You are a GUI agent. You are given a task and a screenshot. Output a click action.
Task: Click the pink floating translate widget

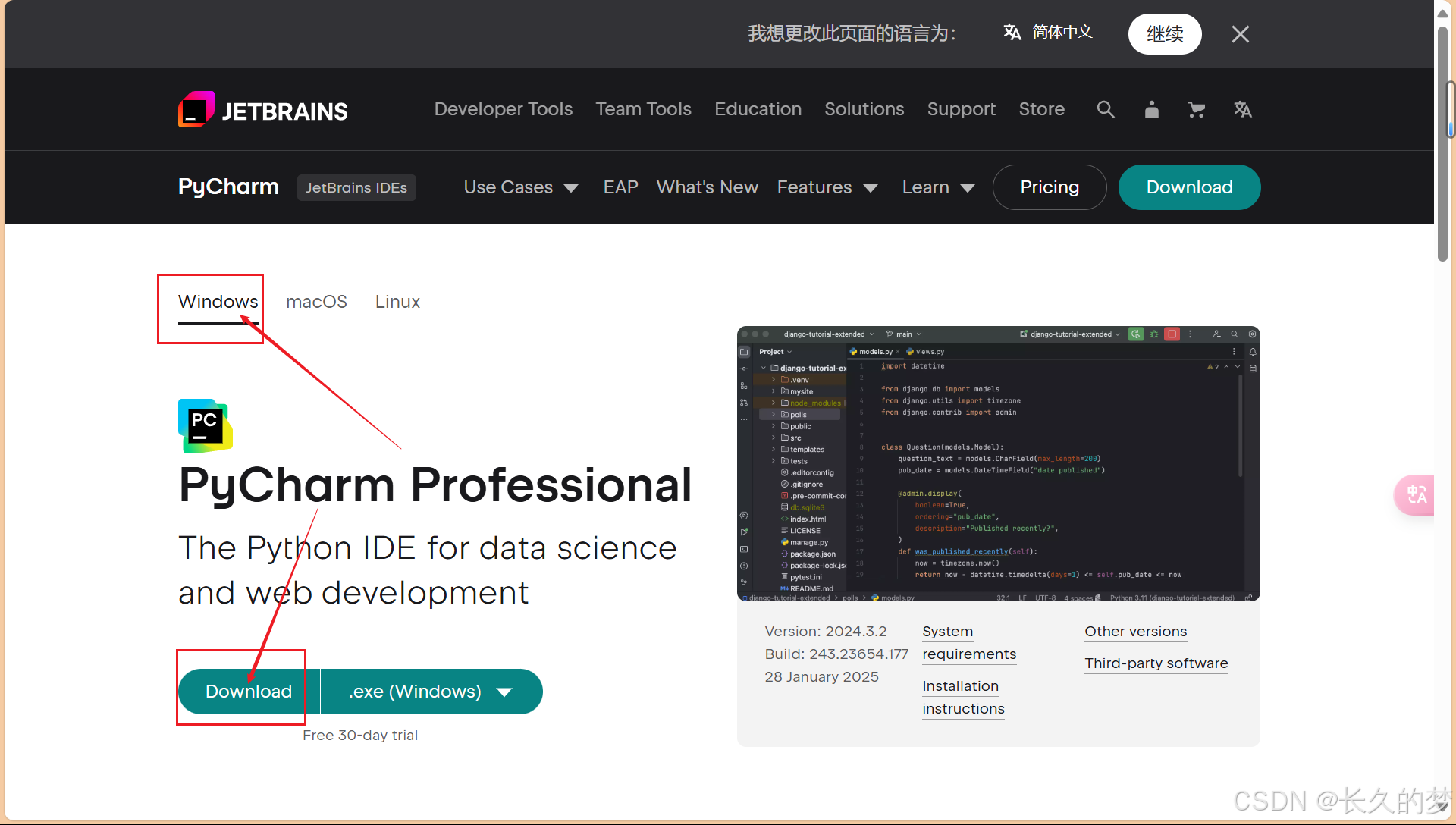pos(1415,494)
